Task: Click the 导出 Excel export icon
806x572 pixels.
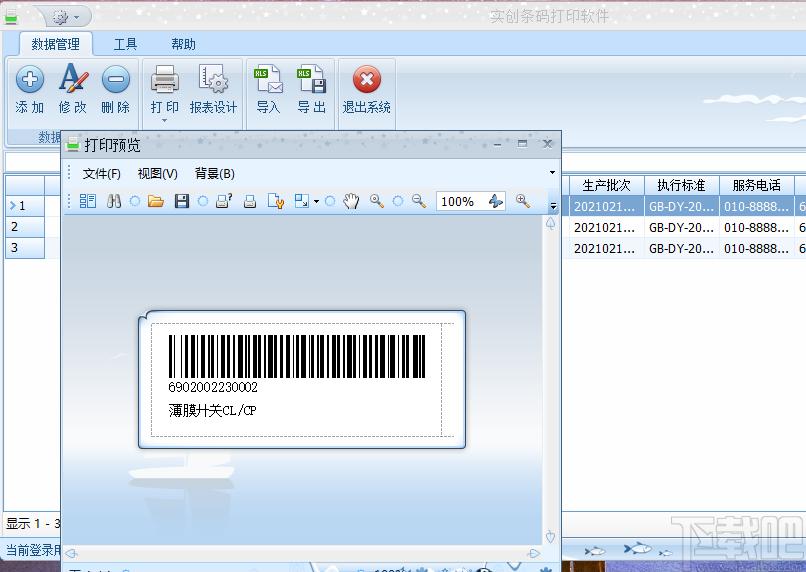Action: (312, 79)
